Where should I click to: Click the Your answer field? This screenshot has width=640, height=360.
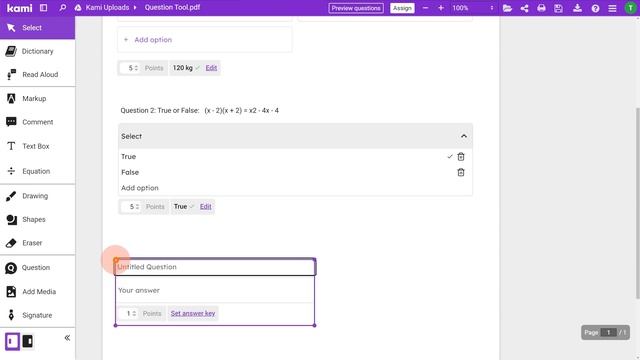215,290
